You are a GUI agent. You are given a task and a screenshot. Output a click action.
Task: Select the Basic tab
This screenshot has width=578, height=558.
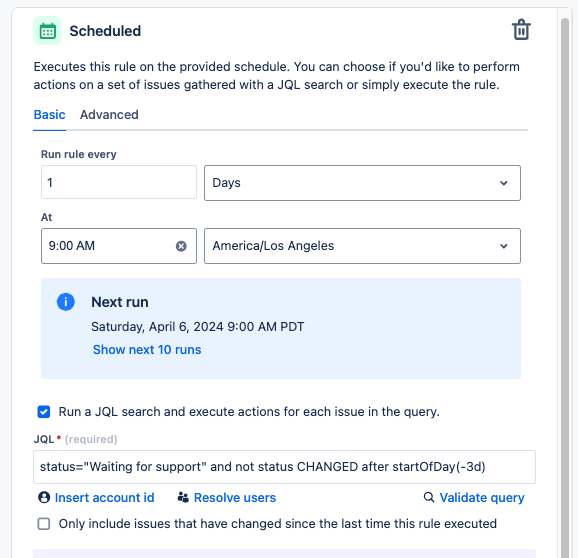pyautogui.click(x=49, y=115)
